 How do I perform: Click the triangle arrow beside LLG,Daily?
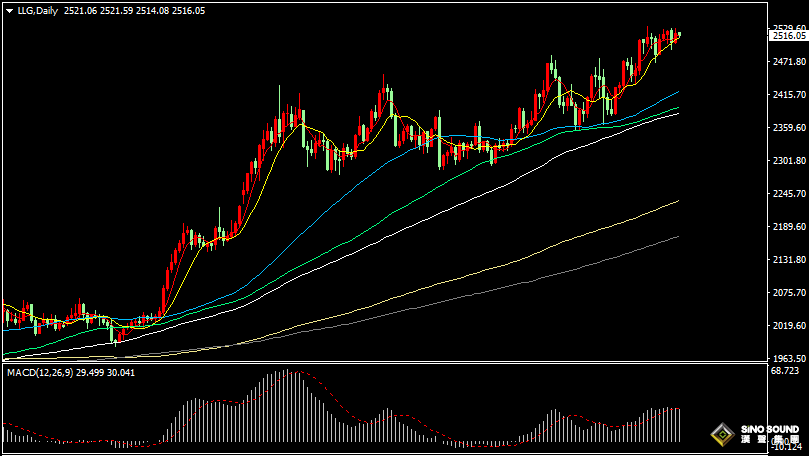[x=9, y=9]
